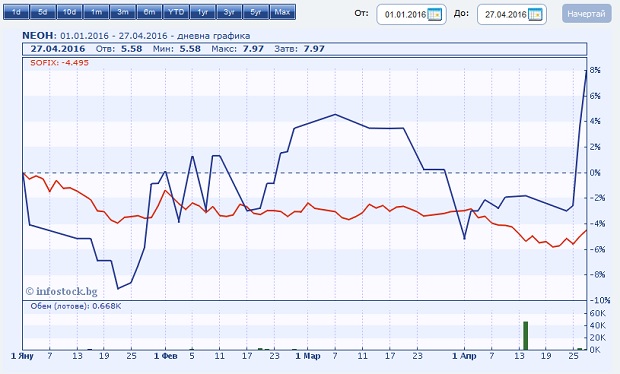Click the Отв: 5.58 opening value
This screenshot has width=620, height=374.
click(119, 49)
